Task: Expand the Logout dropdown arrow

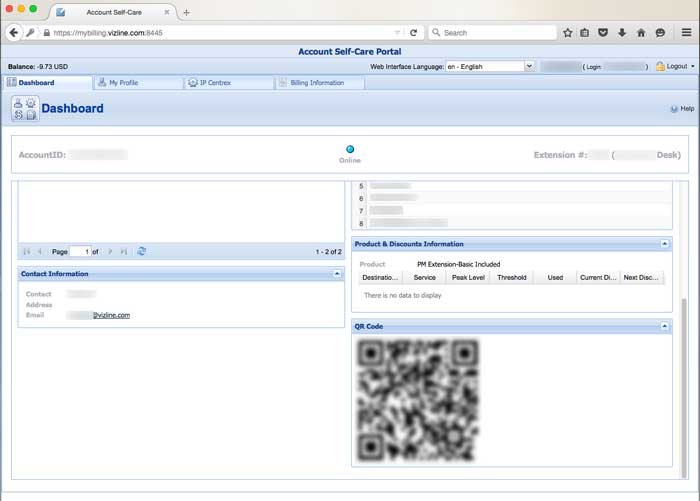Action: pos(693,67)
